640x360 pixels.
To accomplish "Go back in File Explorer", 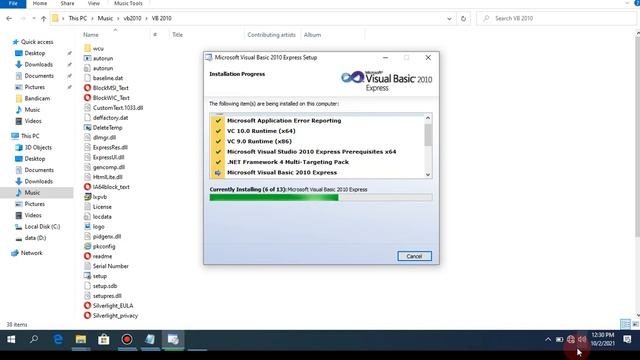I will (9, 18).
